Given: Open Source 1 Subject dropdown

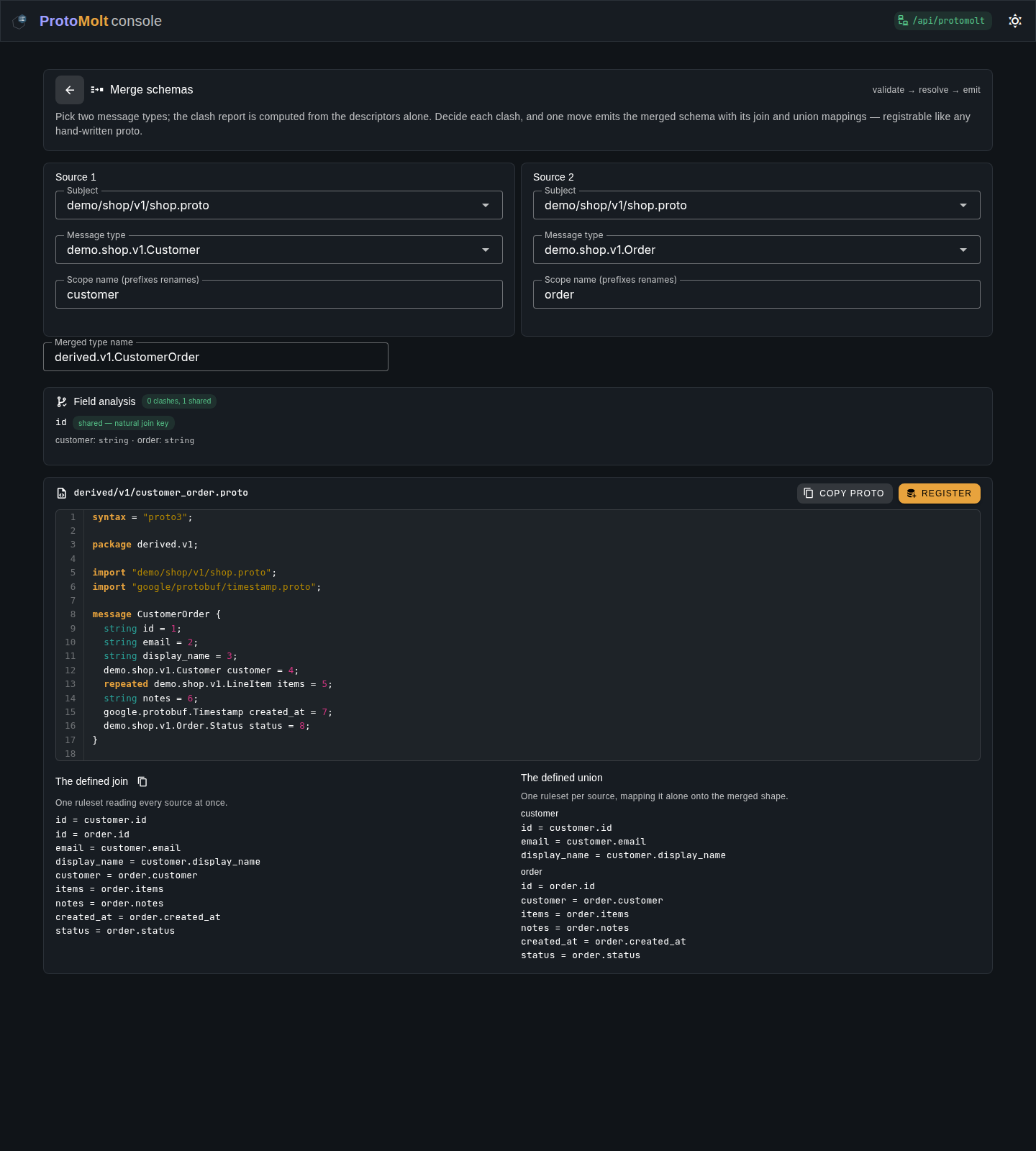Looking at the screenshot, I should click(x=279, y=205).
